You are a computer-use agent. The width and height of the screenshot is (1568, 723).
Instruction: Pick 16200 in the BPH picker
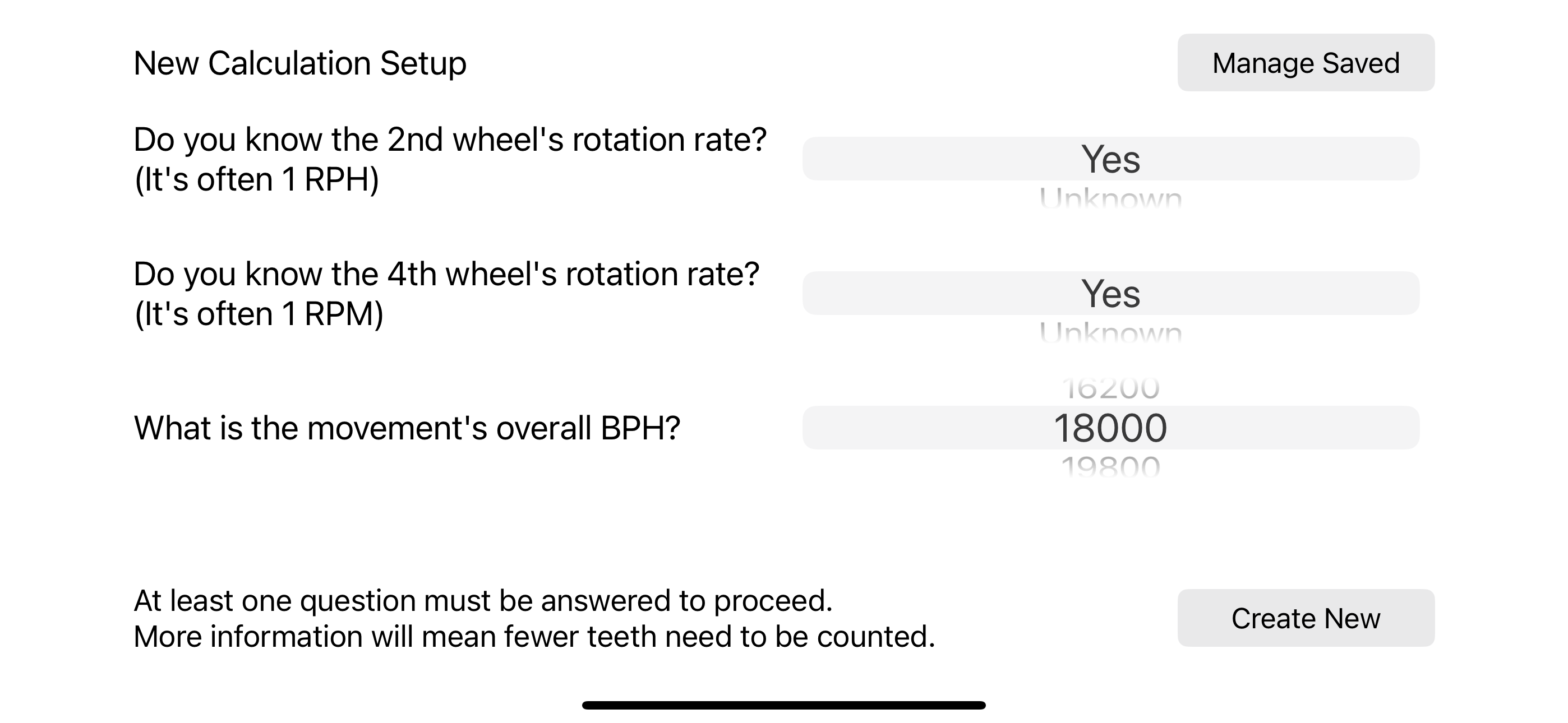point(1111,388)
